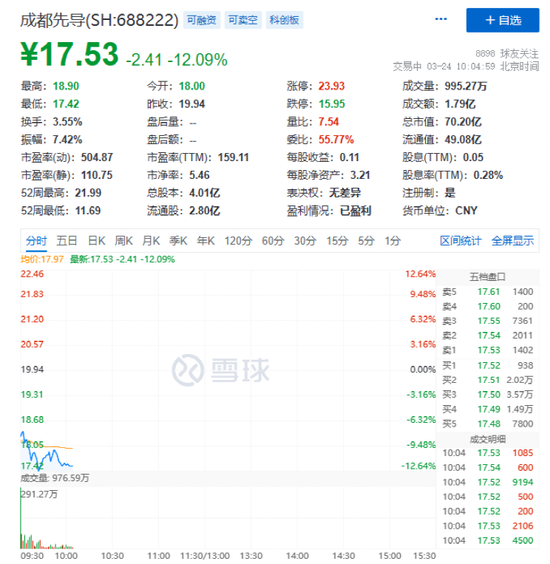Open the 月K chart tab
550x564 pixels.
(151, 241)
